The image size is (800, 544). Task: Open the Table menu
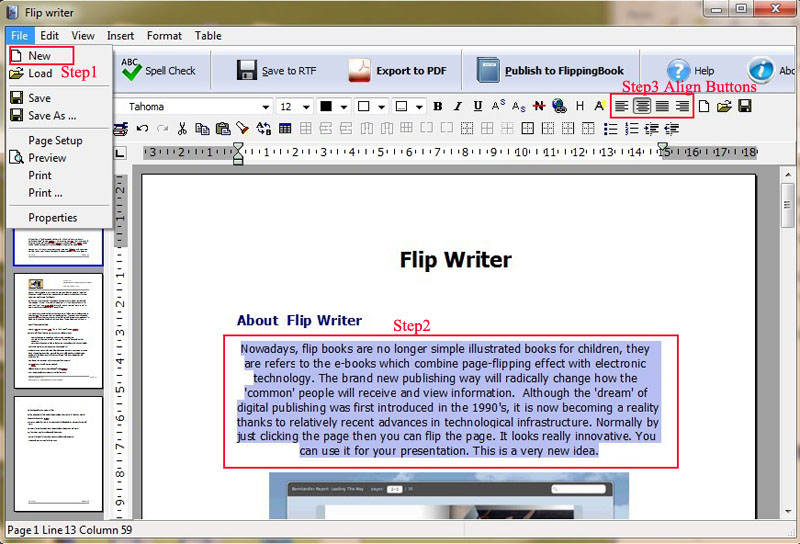click(208, 36)
